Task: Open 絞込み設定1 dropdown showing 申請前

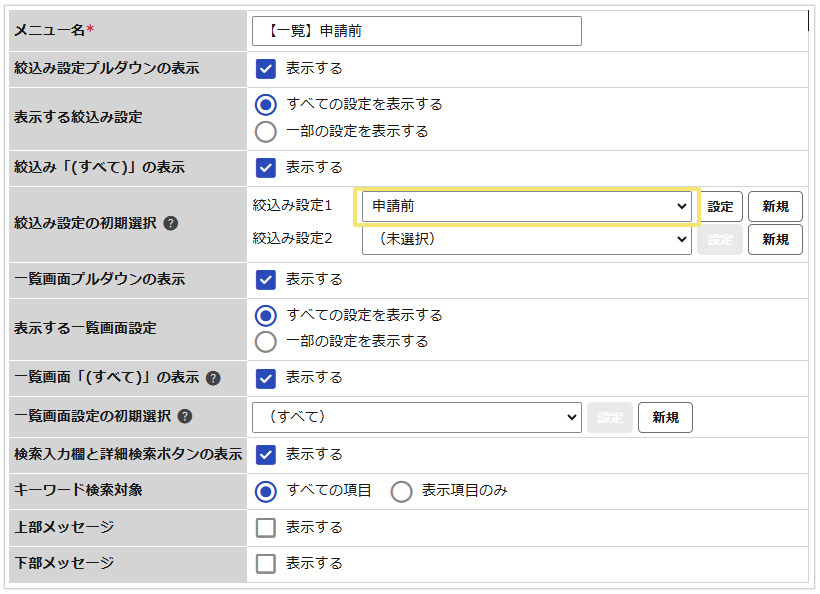Action: click(527, 207)
